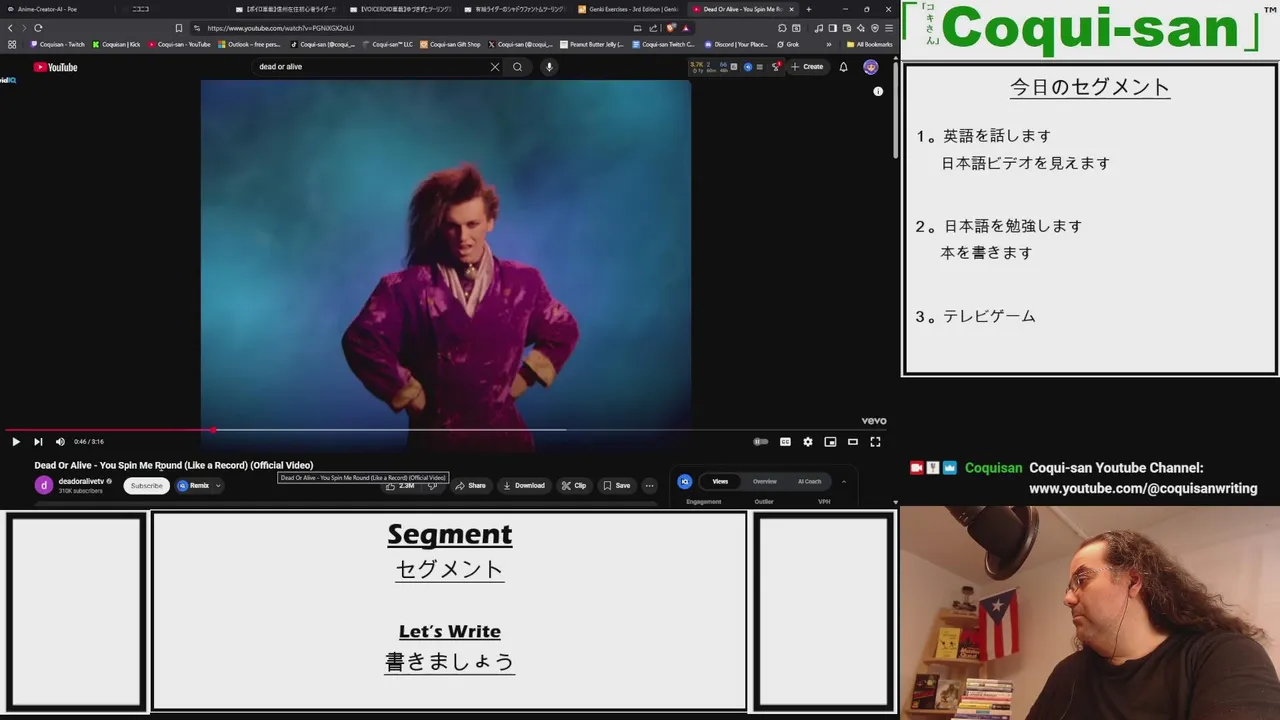Seek along the video progress bar
This screenshot has width=1280, height=720.
445,430
